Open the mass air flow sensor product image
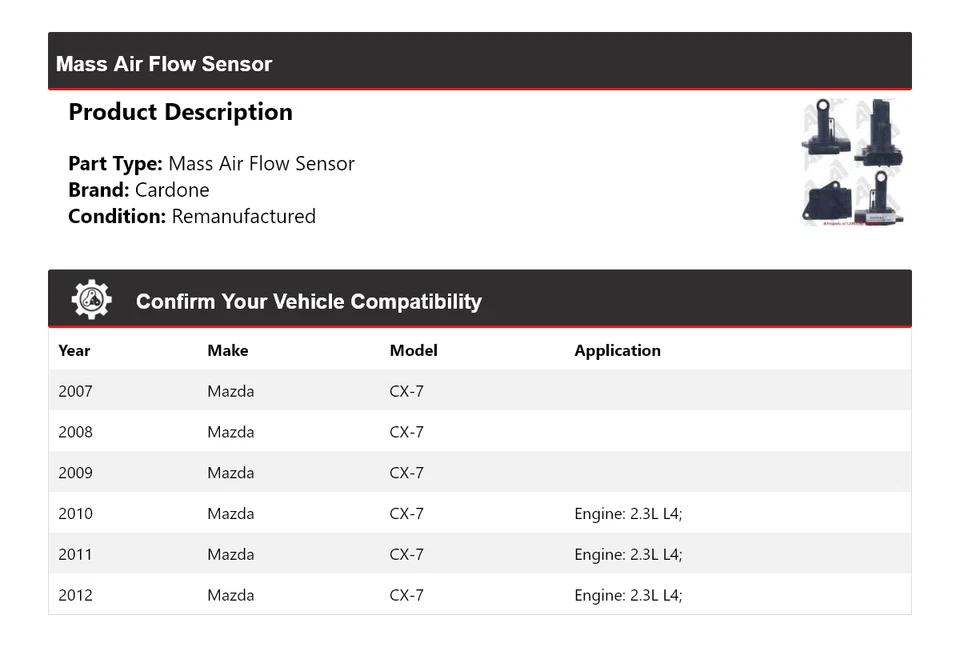This screenshot has height=647, width=960. 852,162
